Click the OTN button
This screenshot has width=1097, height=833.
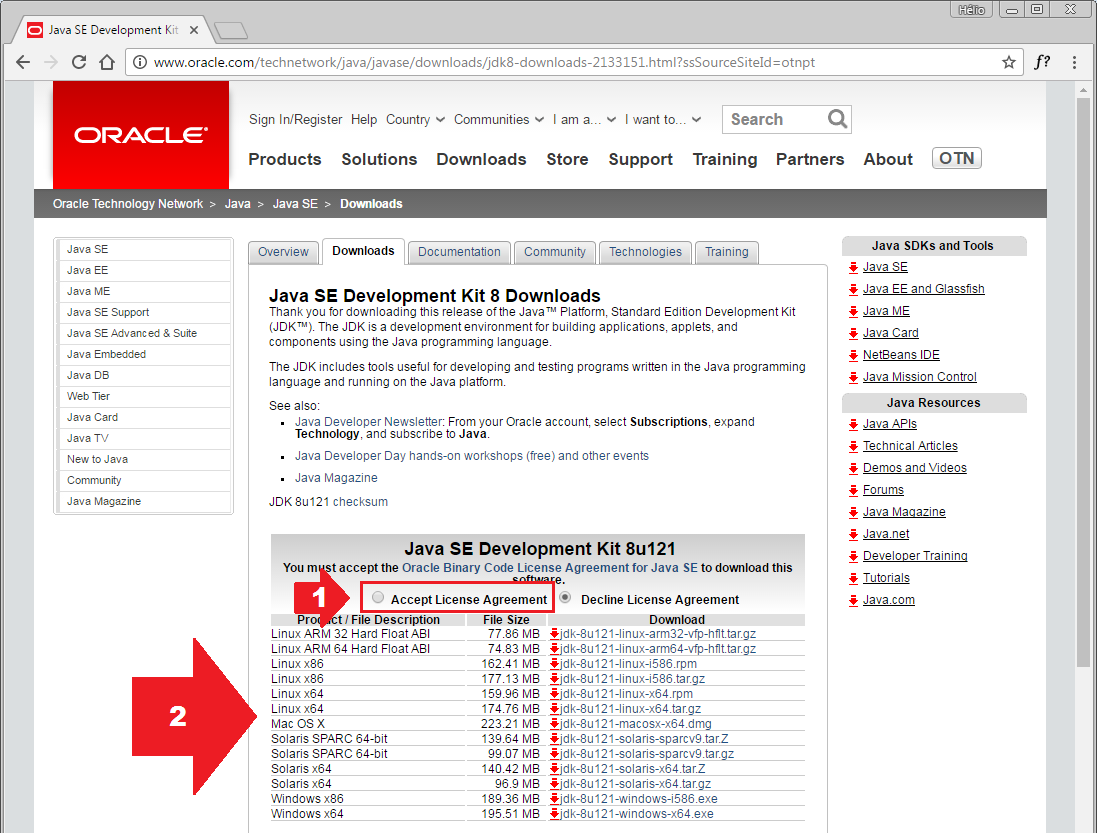(x=956, y=158)
